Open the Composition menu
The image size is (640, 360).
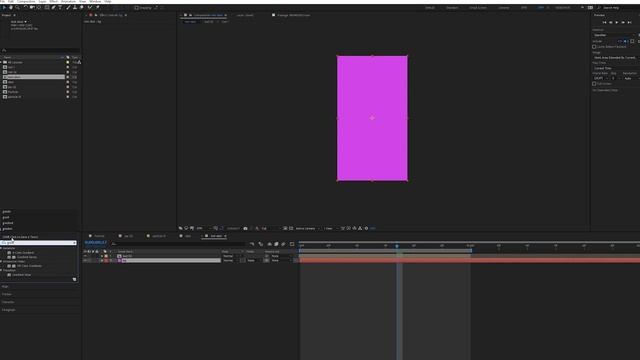pos(26,2)
